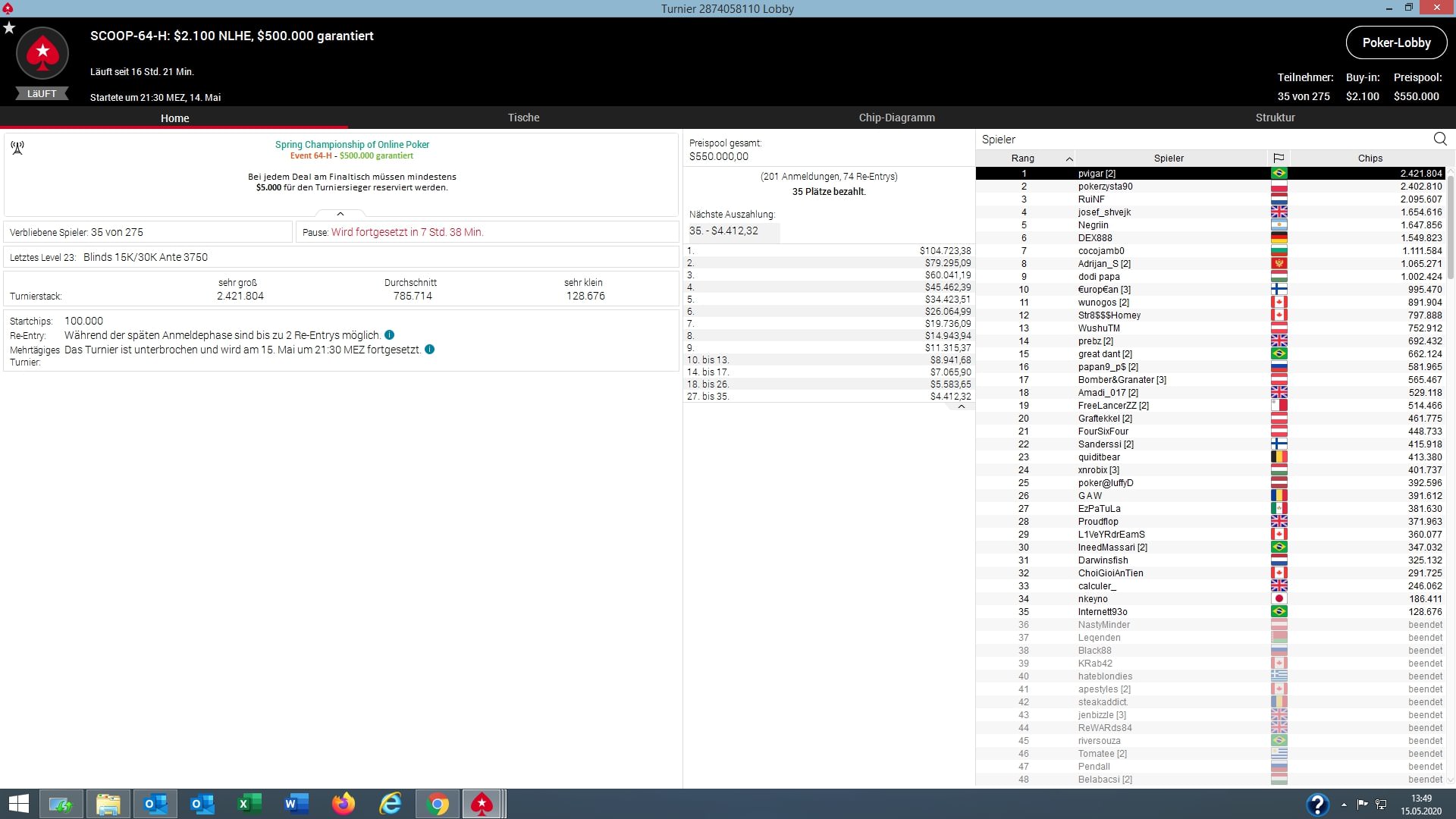Collapse the payout list chevron
This screenshot has height=819, width=1456.
coord(961,406)
